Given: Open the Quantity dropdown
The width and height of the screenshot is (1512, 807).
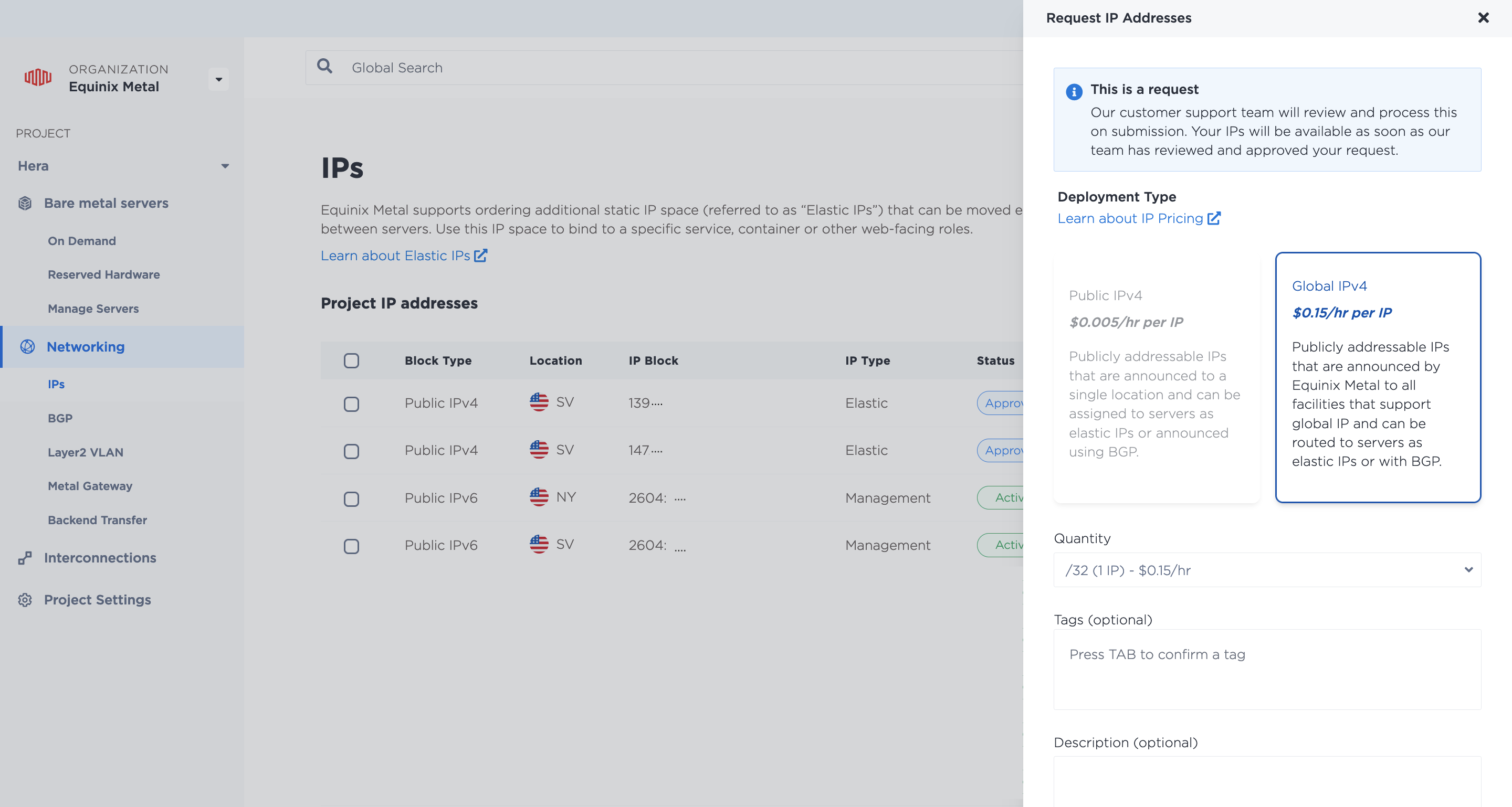Looking at the screenshot, I should [1267, 570].
